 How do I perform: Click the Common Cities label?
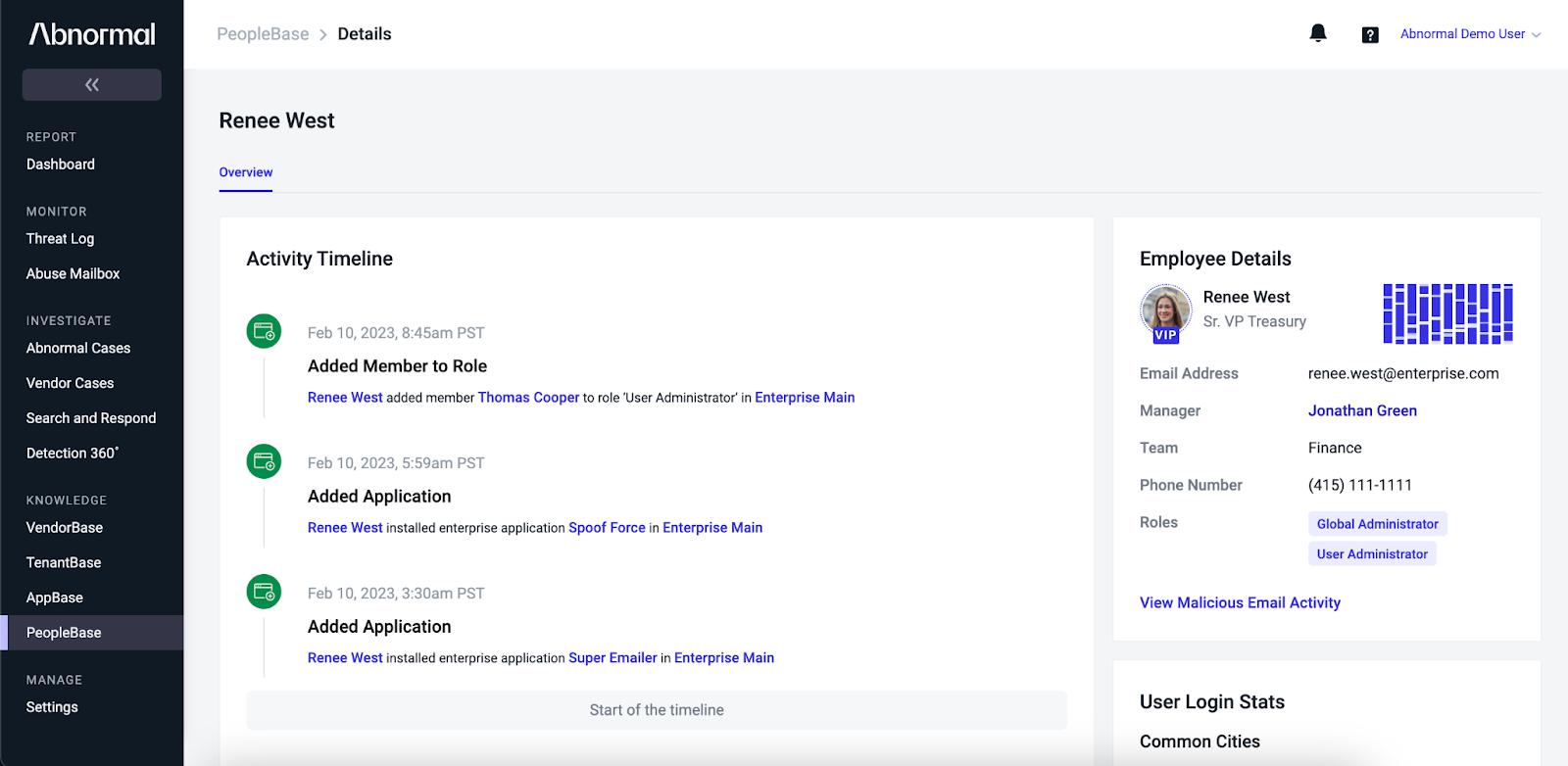pos(1200,742)
